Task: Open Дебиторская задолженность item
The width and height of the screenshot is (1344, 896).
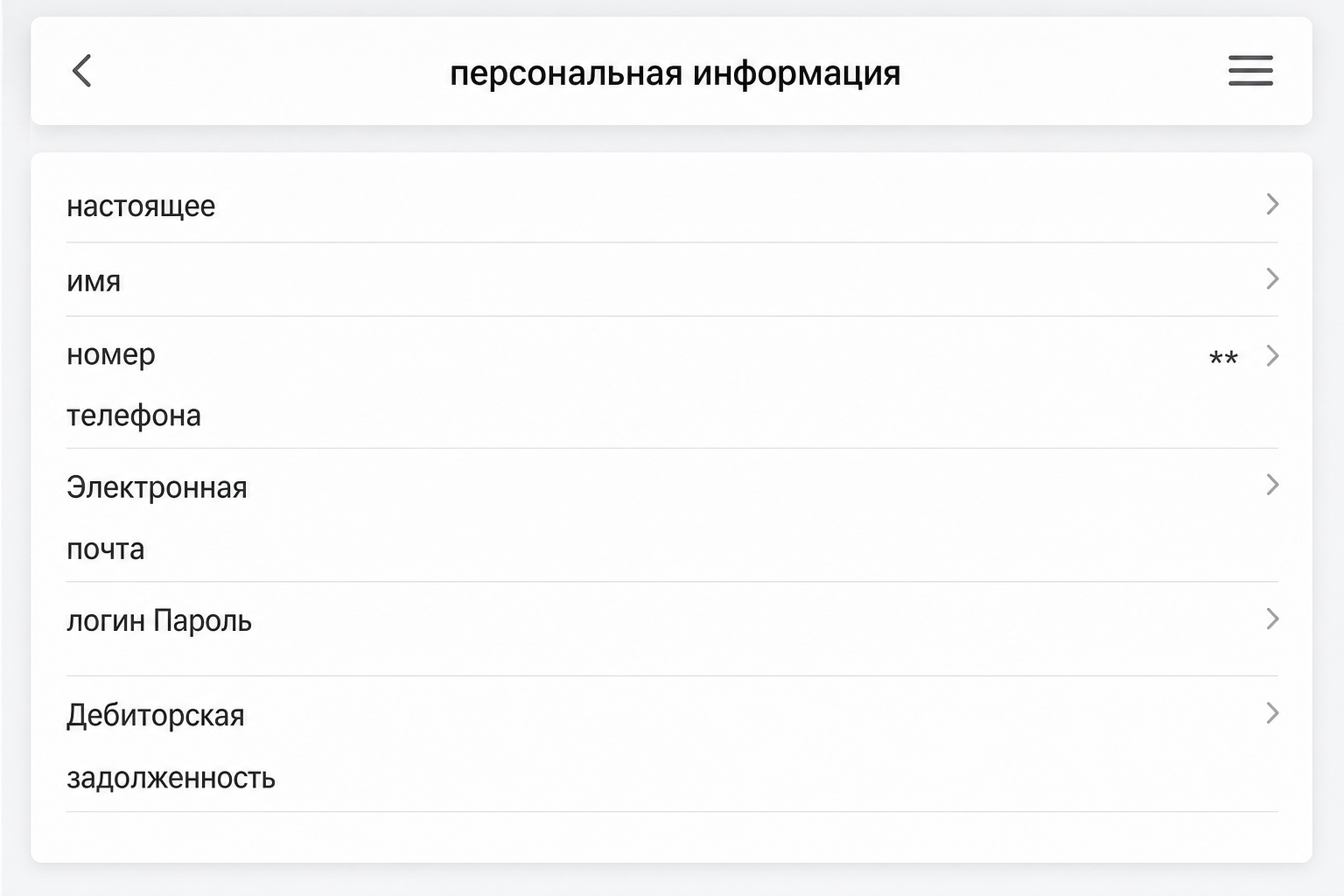Action: point(672,745)
